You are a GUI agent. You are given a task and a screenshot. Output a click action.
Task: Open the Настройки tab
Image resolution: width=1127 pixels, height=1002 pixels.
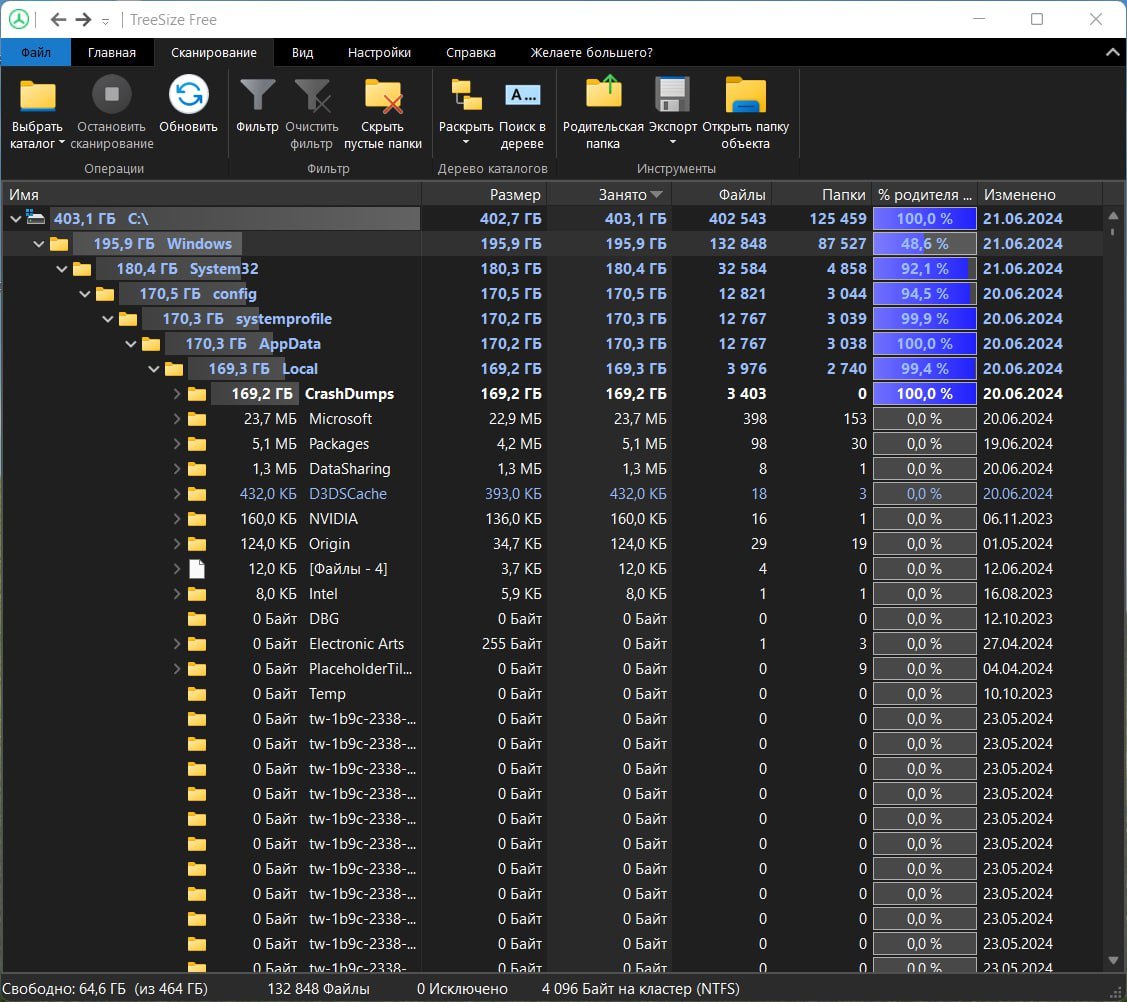point(380,52)
